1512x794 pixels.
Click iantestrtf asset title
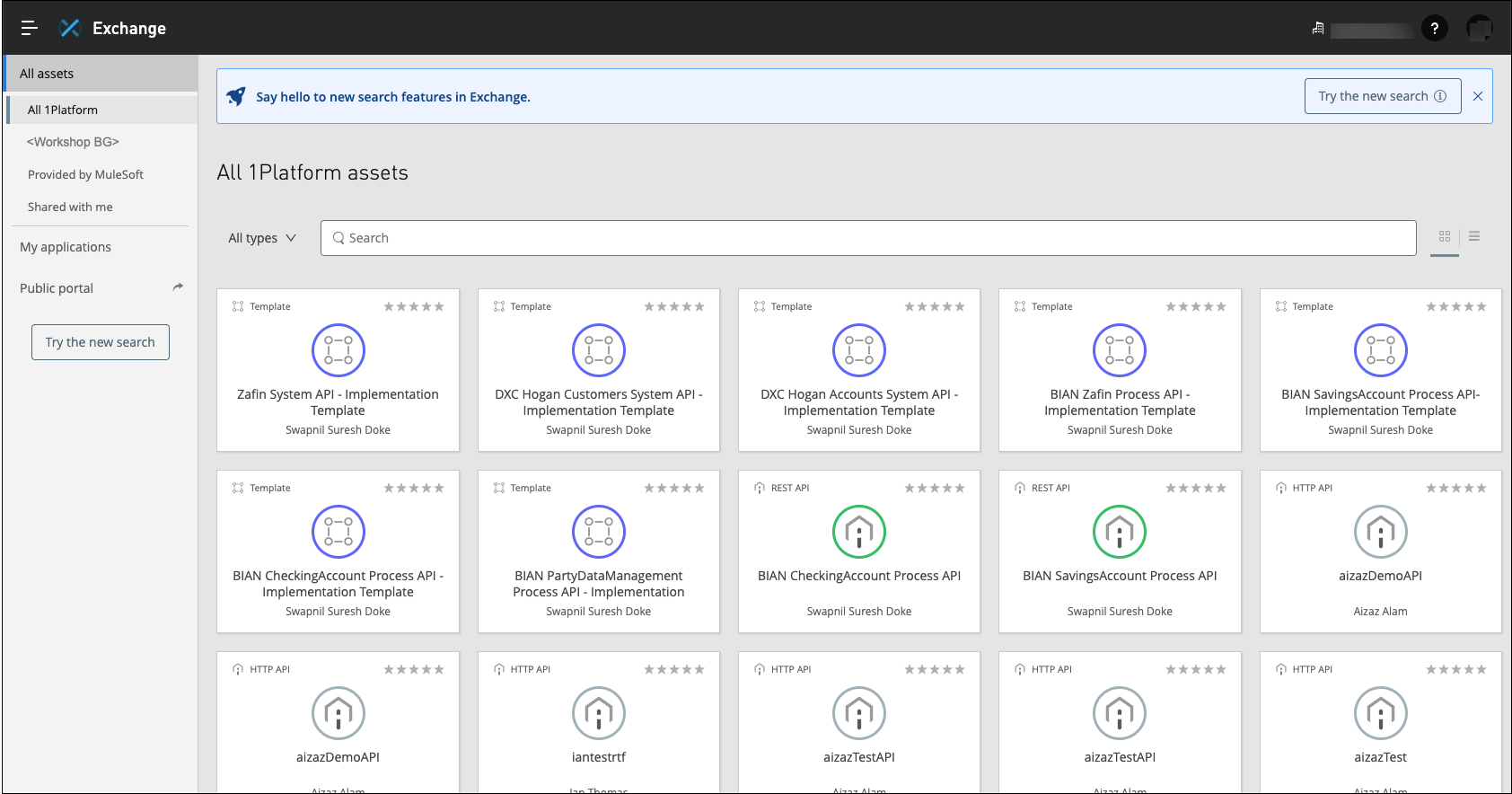click(599, 757)
